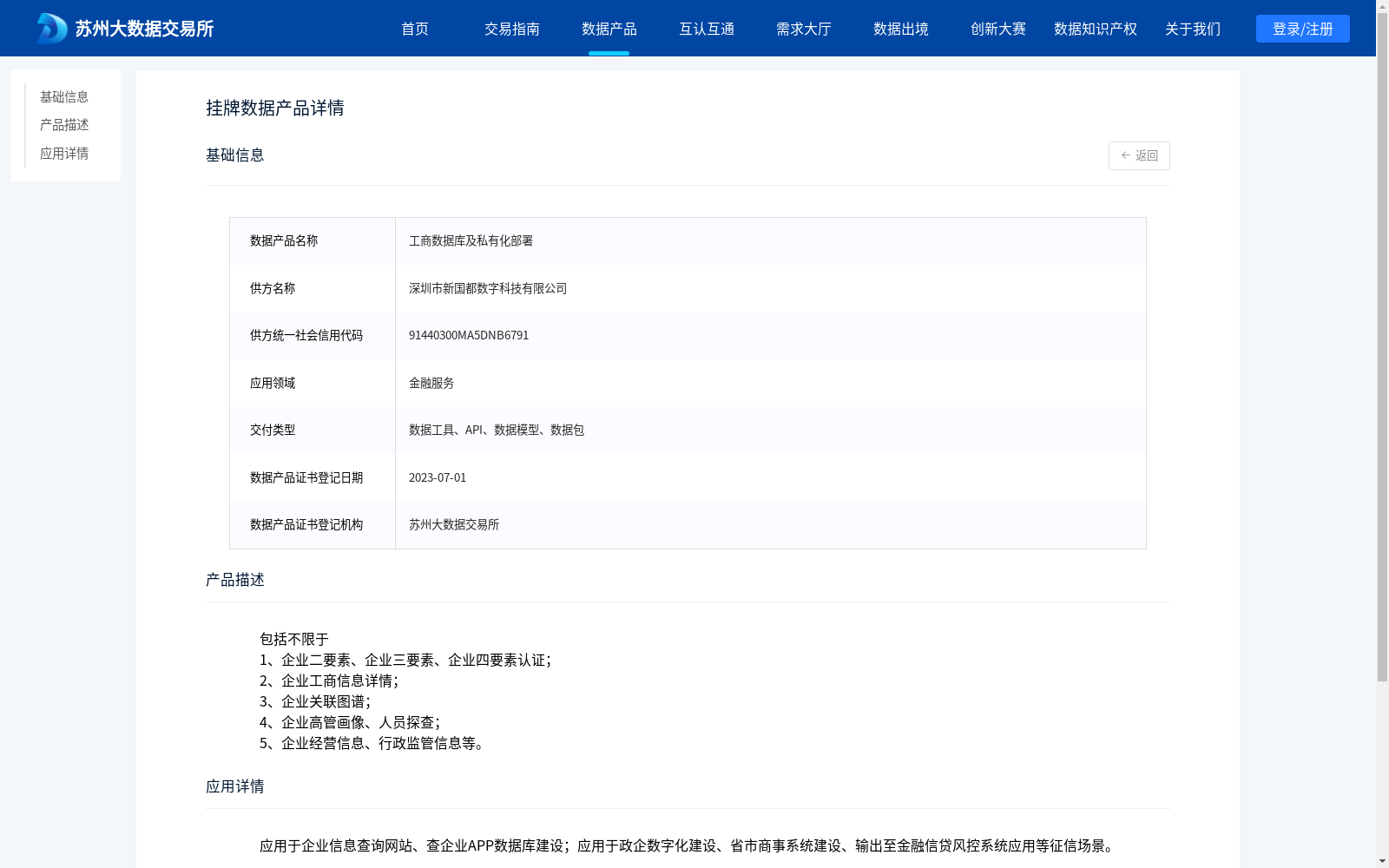Go to 互认互通 section
This screenshot has height=868, width=1389.
tap(707, 29)
